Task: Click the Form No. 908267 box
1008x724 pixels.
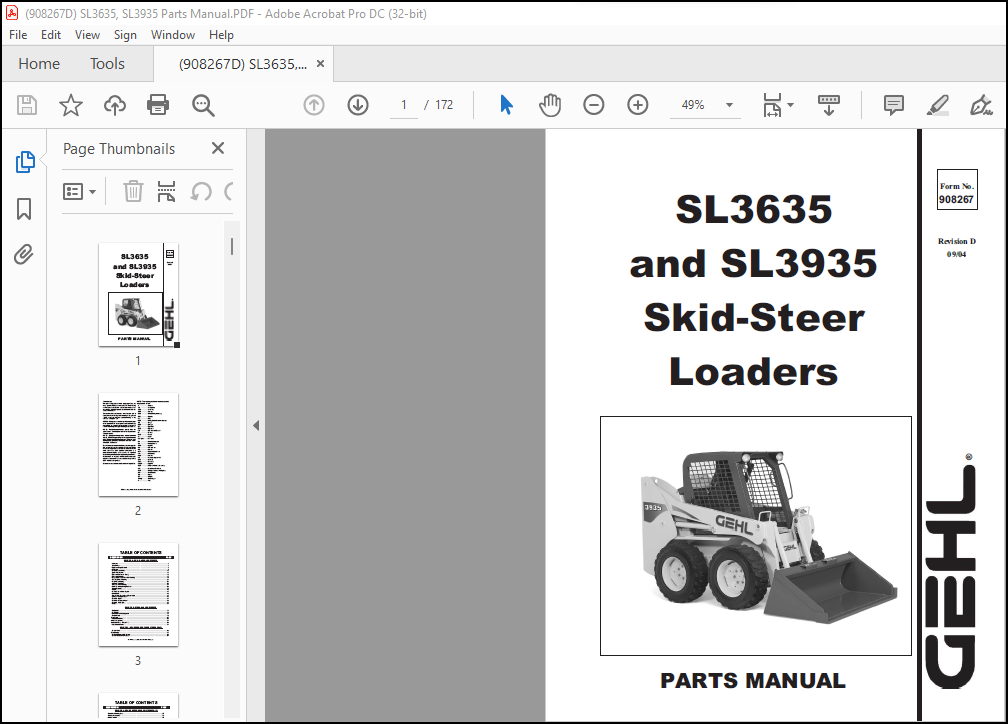Action: coord(957,190)
